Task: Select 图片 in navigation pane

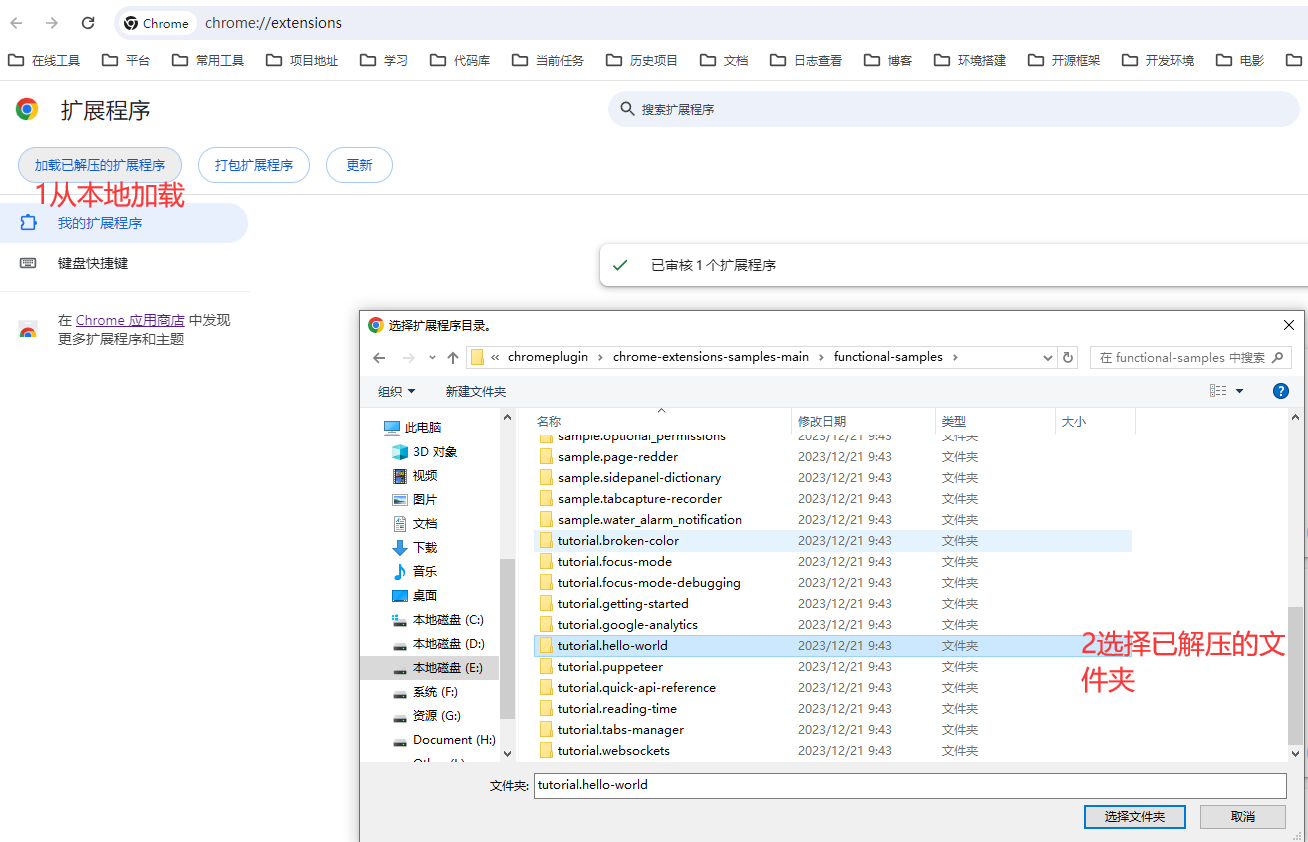Action: pos(415,500)
